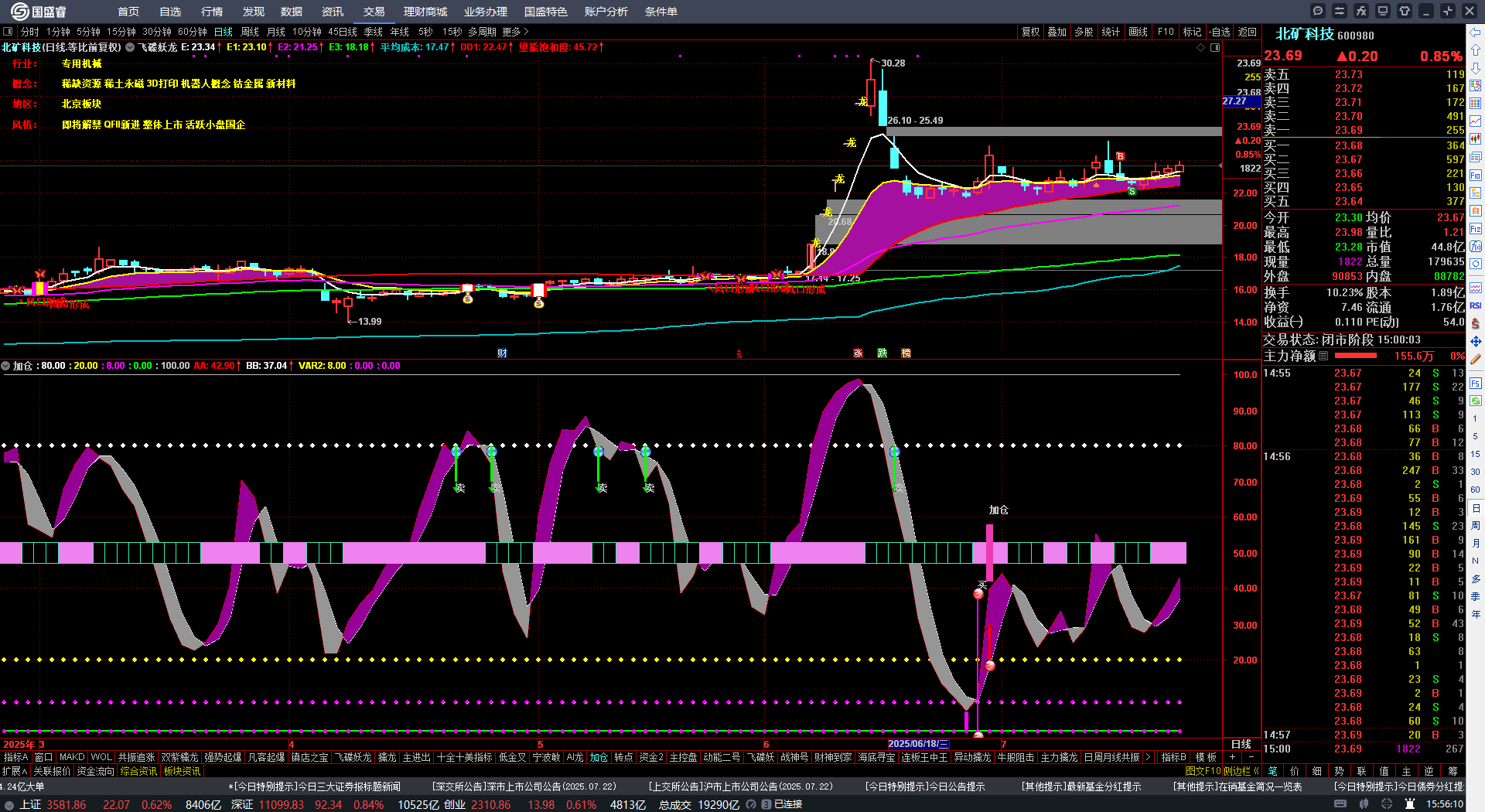Toggle the 日 period button in right sidebar

click(1476, 508)
